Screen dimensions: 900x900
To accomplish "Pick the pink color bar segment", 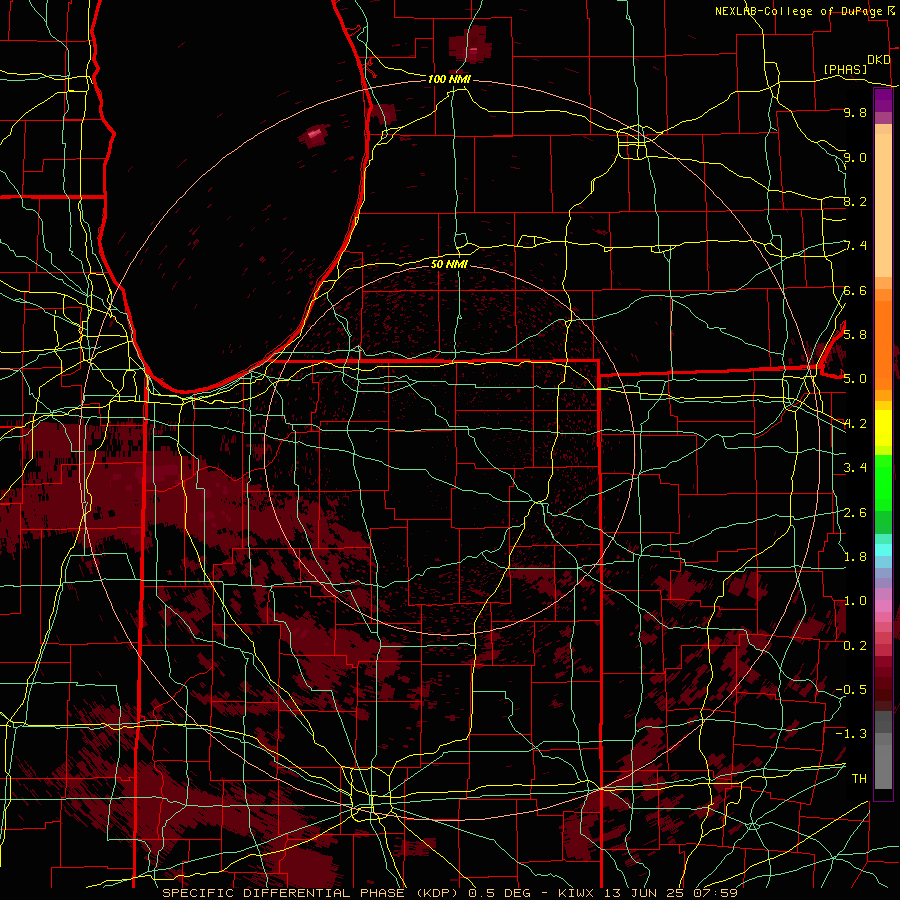I will 883,606.
